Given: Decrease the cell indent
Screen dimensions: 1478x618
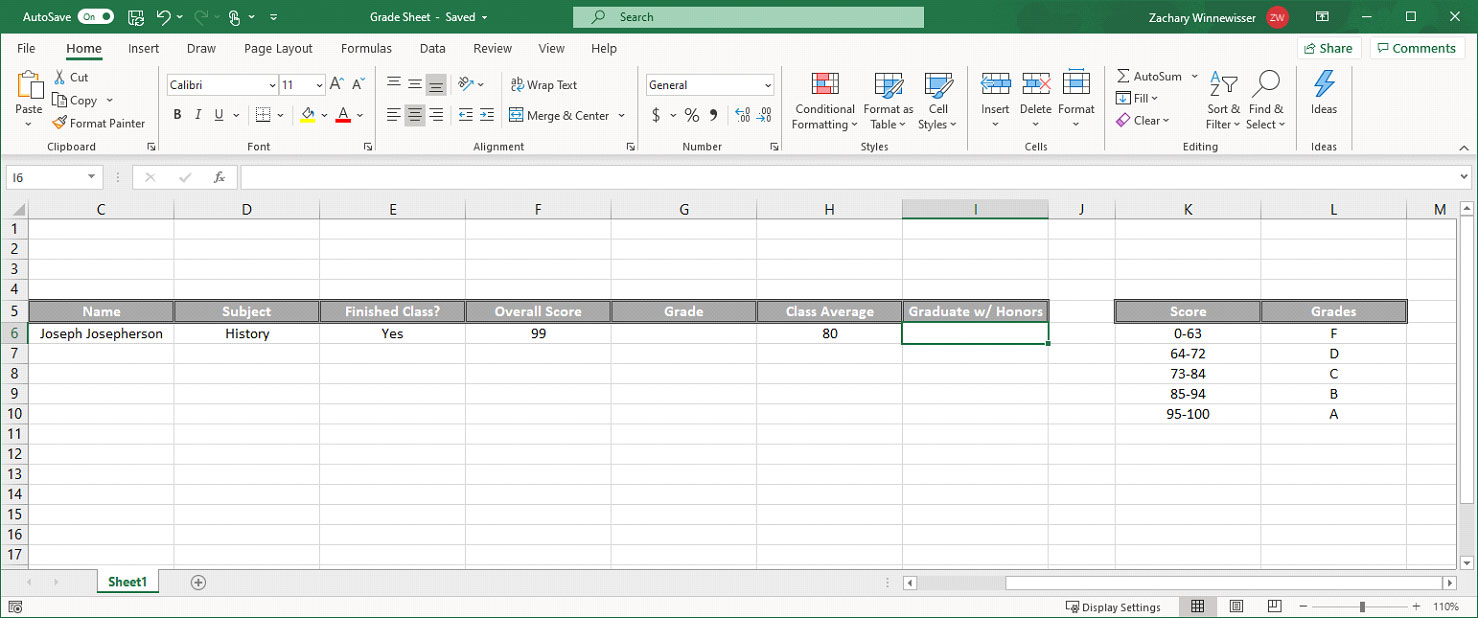Looking at the screenshot, I should (465, 115).
